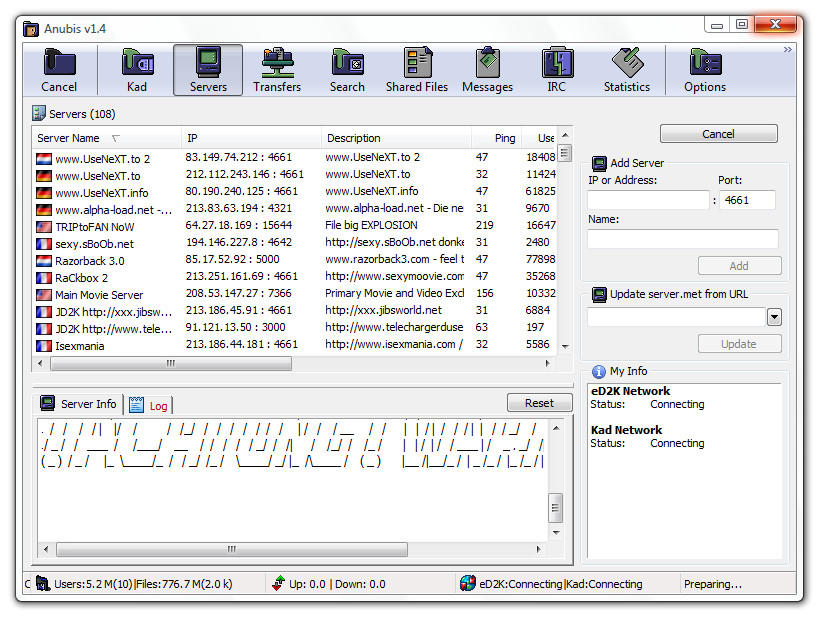Image resolution: width=822 pixels, height=623 pixels.
Task: Click server info vertical scrollbar thumb
Action: click(x=556, y=508)
